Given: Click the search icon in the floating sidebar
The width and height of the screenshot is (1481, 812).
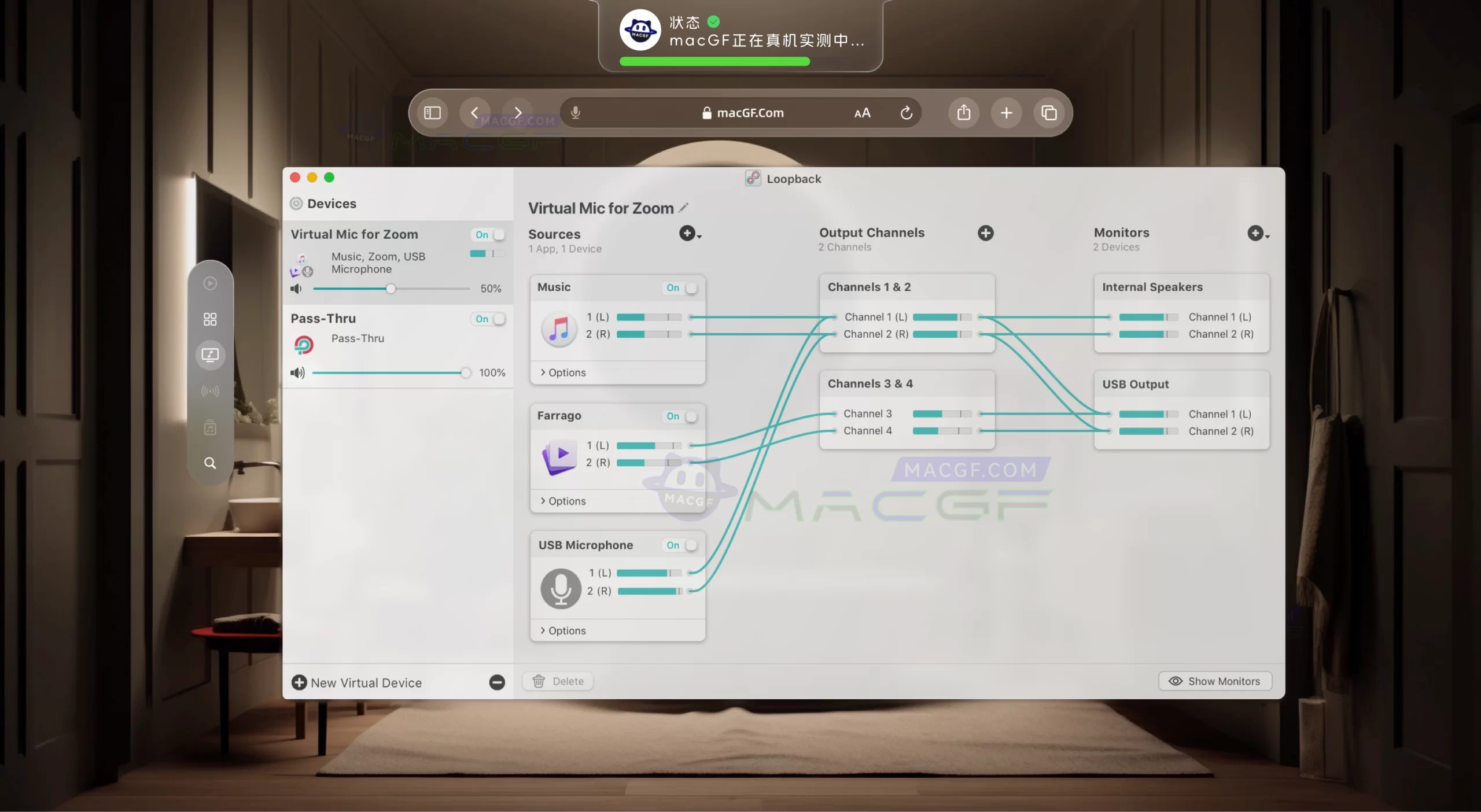Looking at the screenshot, I should [209, 462].
